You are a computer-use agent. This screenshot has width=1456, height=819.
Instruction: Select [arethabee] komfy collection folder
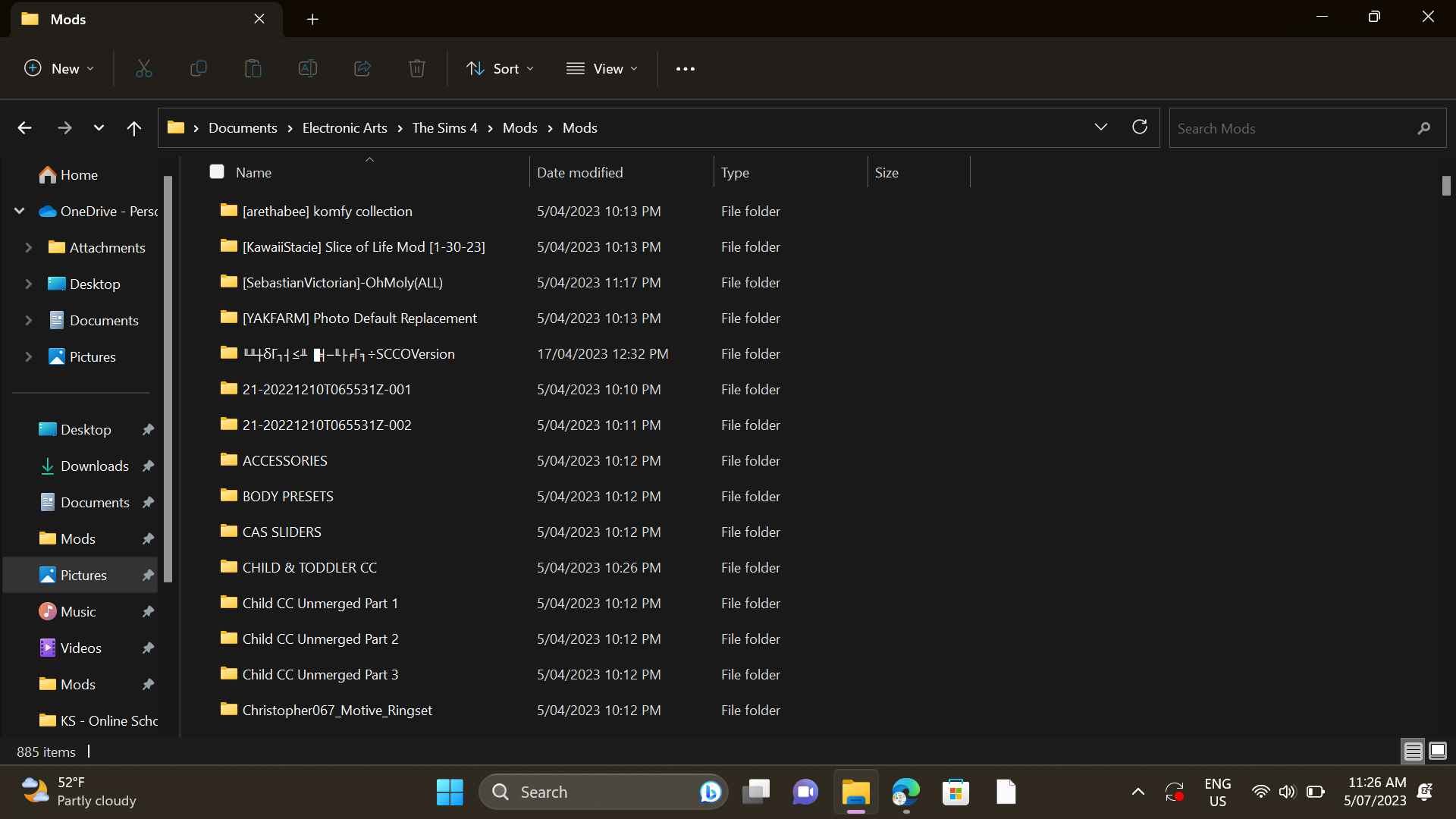[327, 211]
